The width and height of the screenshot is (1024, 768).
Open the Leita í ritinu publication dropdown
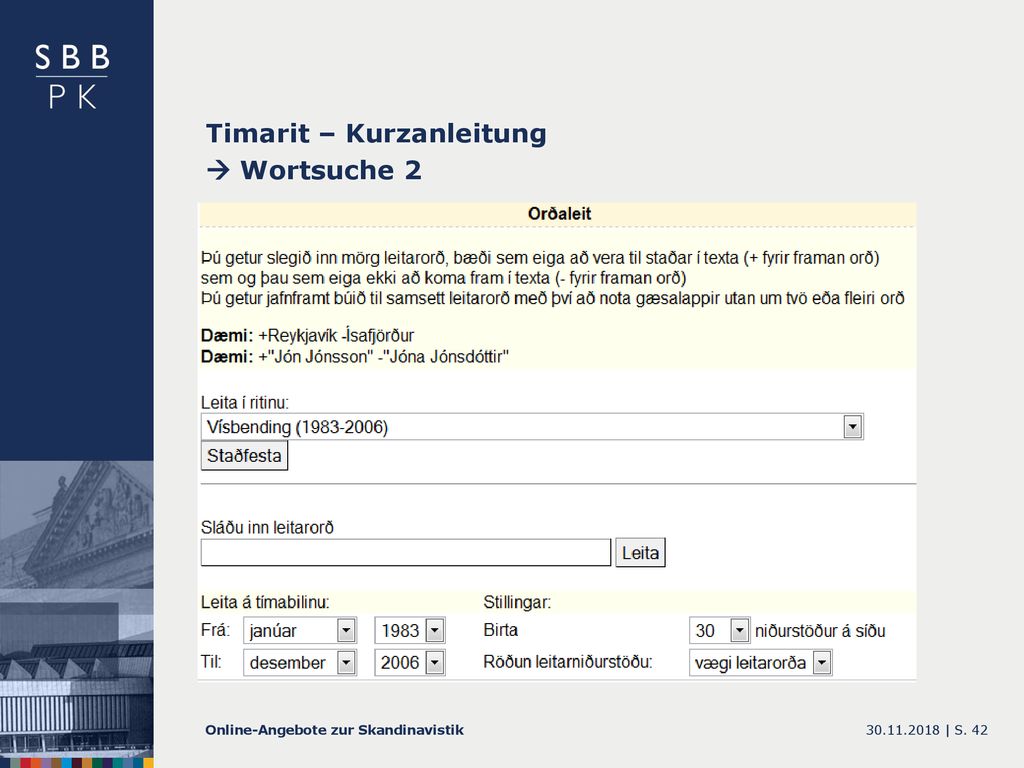(532, 426)
